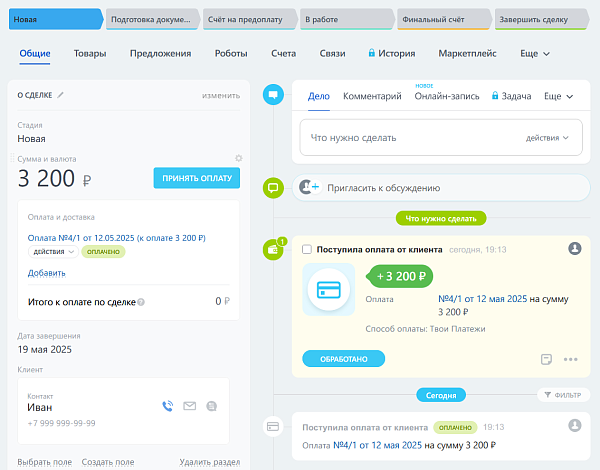
Task: Open the Предложения tab
Action: pyautogui.click(x=160, y=54)
